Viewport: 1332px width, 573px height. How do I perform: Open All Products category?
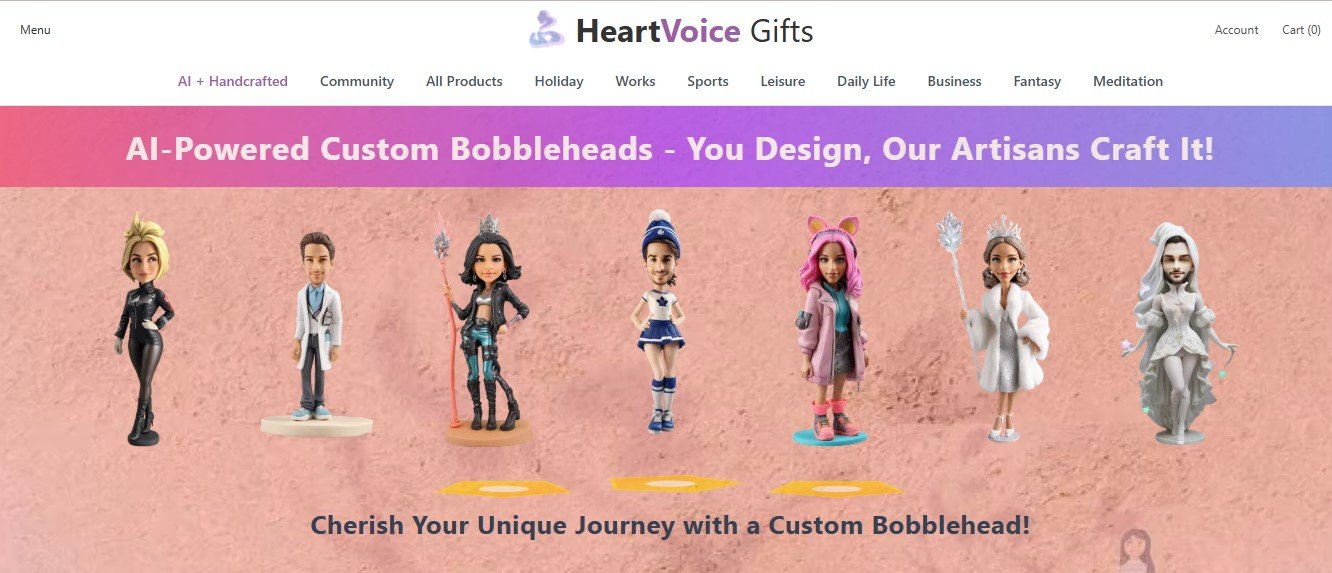point(464,82)
